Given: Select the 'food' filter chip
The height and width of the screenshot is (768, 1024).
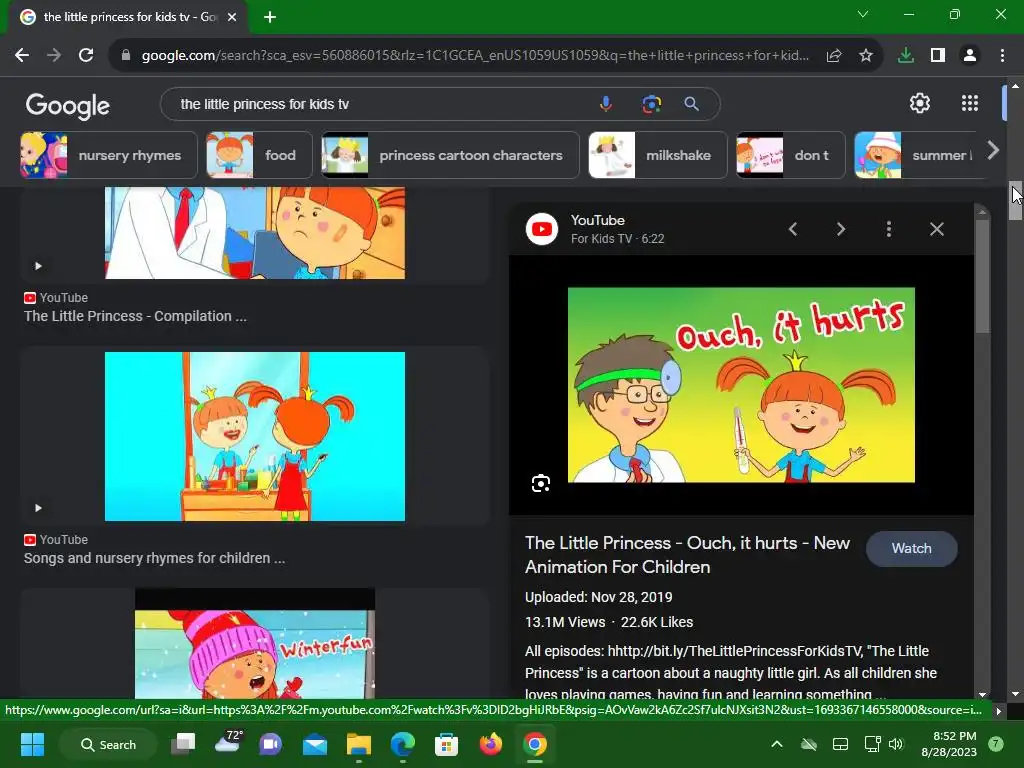Looking at the screenshot, I should [259, 155].
